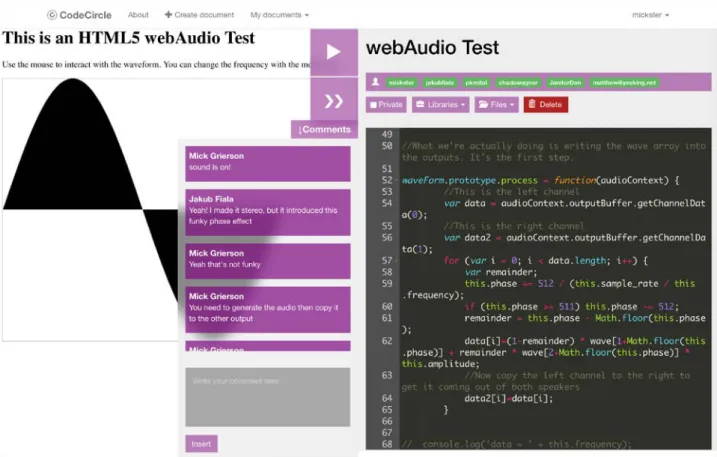This screenshot has height=457, width=717.
Task: Click the Insert comment button
Action: pos(201,444)
